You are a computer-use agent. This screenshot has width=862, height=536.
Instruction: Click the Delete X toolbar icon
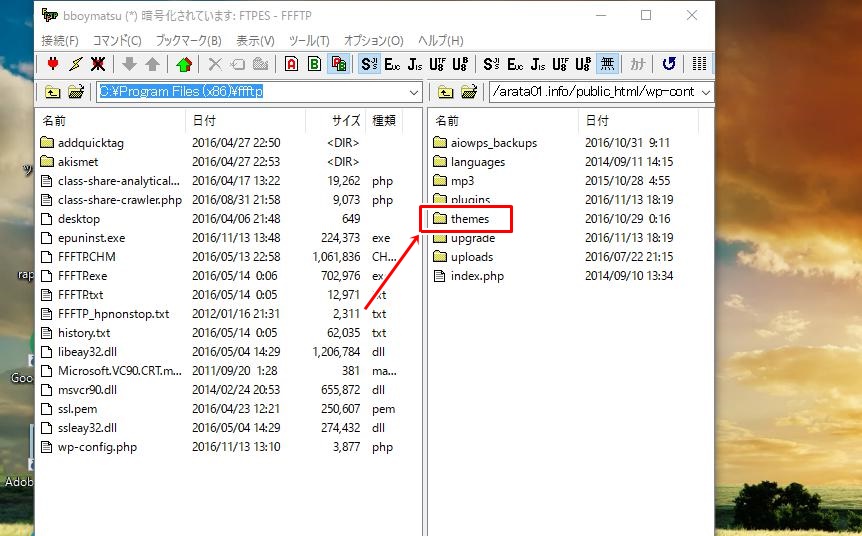click(x=215, y=64)
